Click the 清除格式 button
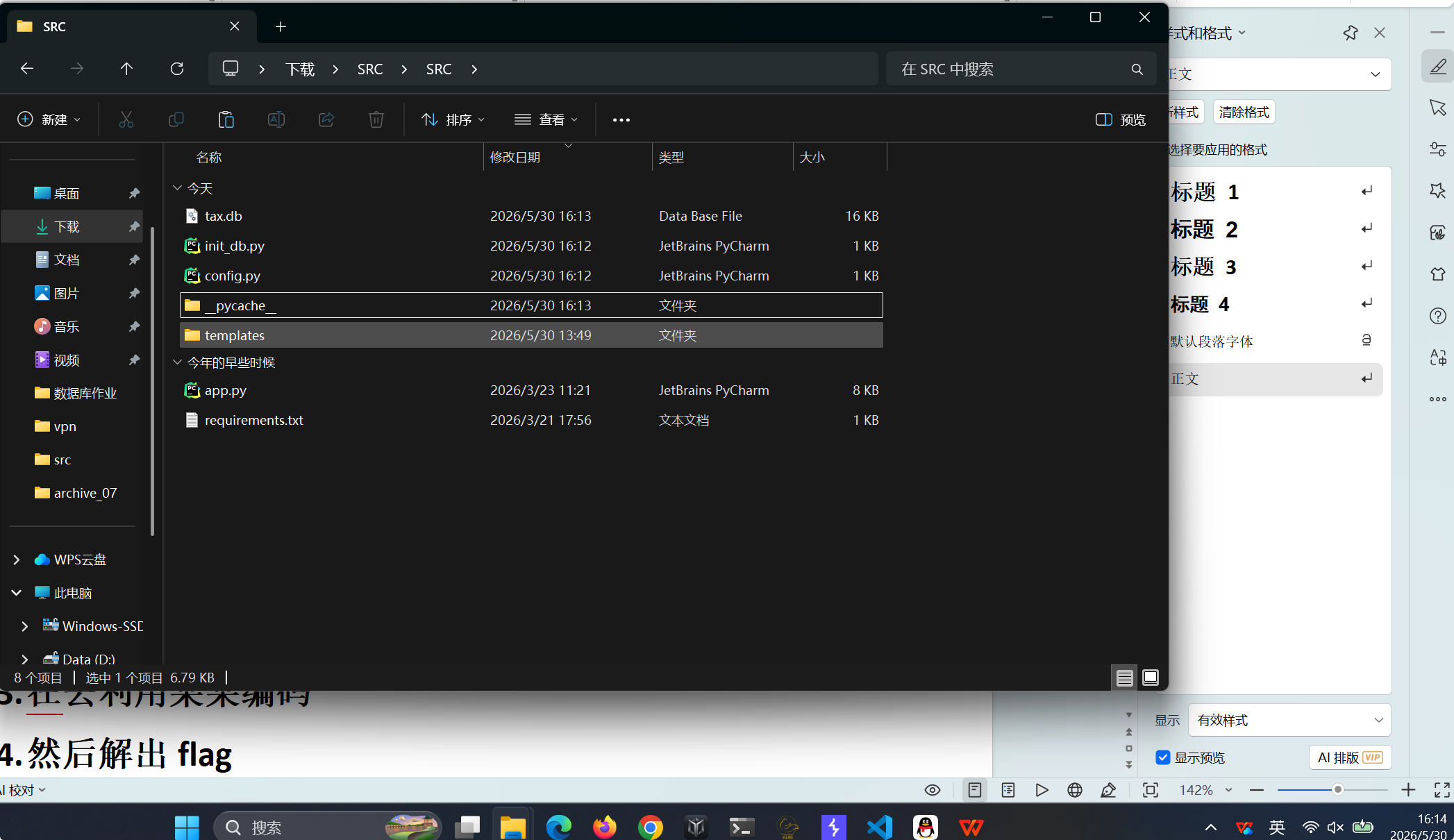 (1244, 112)
